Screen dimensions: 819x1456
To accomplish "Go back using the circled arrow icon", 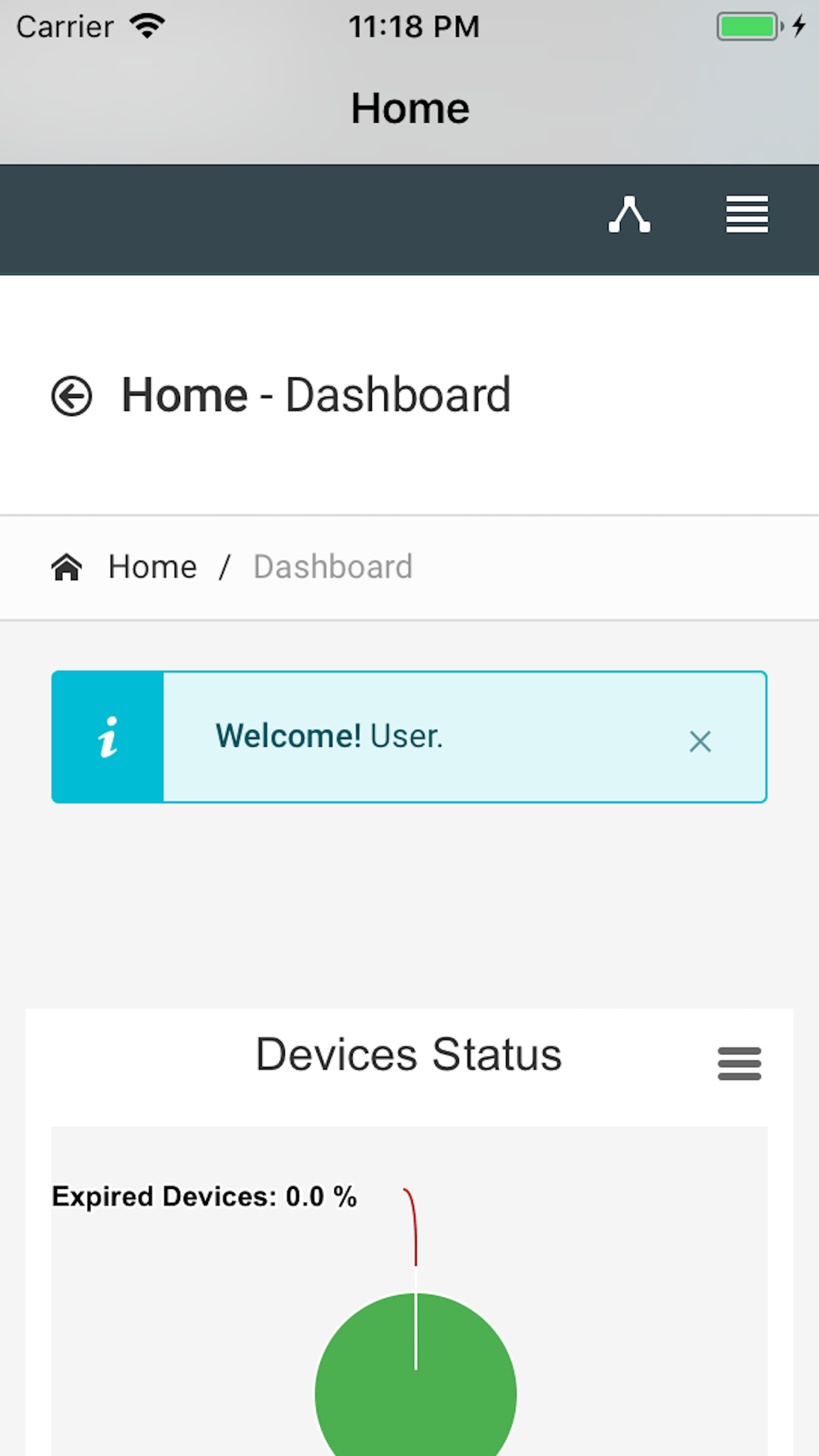I will click(72, 396).
